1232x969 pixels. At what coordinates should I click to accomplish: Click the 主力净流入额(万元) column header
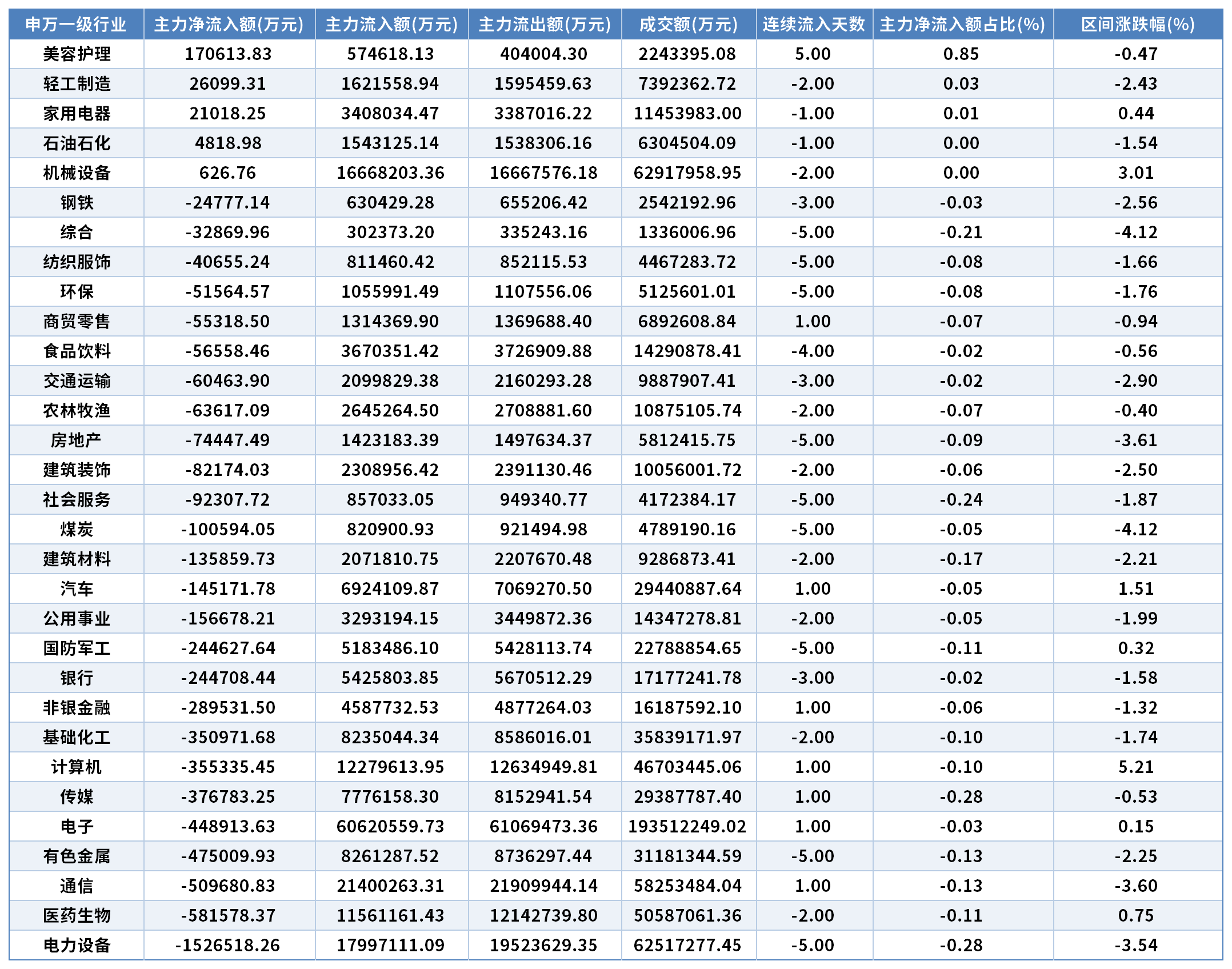pyautogui.click(x=229, y=25)
